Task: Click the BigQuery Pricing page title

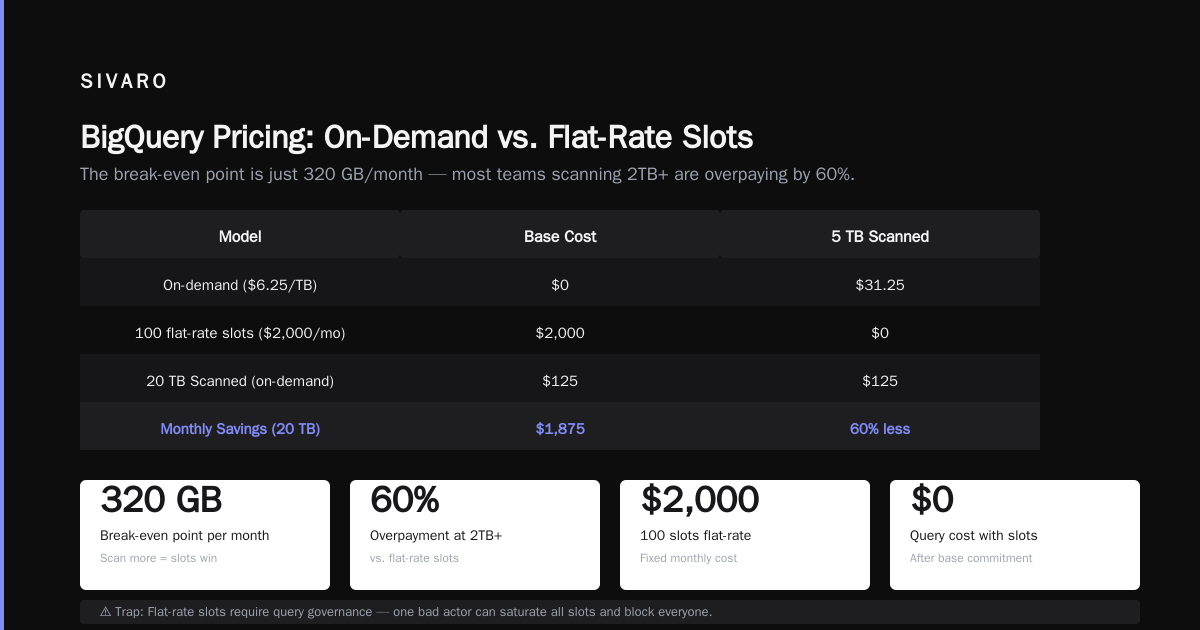Action: point(417,138)
